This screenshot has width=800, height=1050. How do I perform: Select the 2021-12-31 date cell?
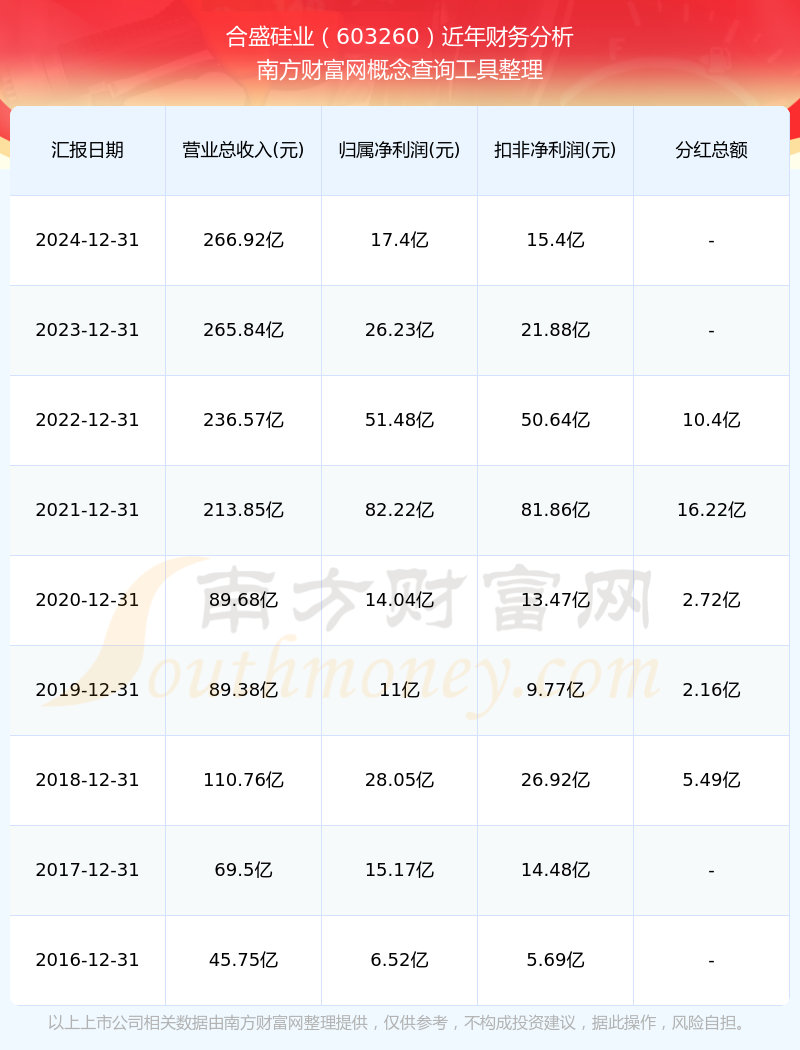pyautogui.click(x=88, y=510)
